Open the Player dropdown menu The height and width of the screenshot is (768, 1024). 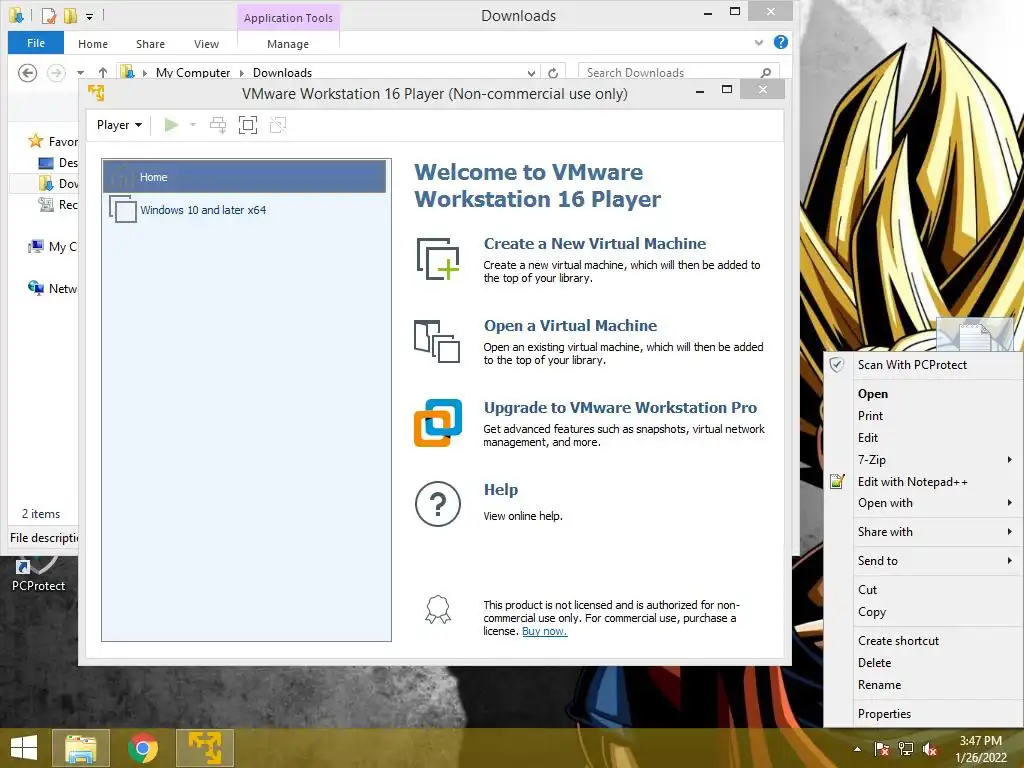[120, 125]
